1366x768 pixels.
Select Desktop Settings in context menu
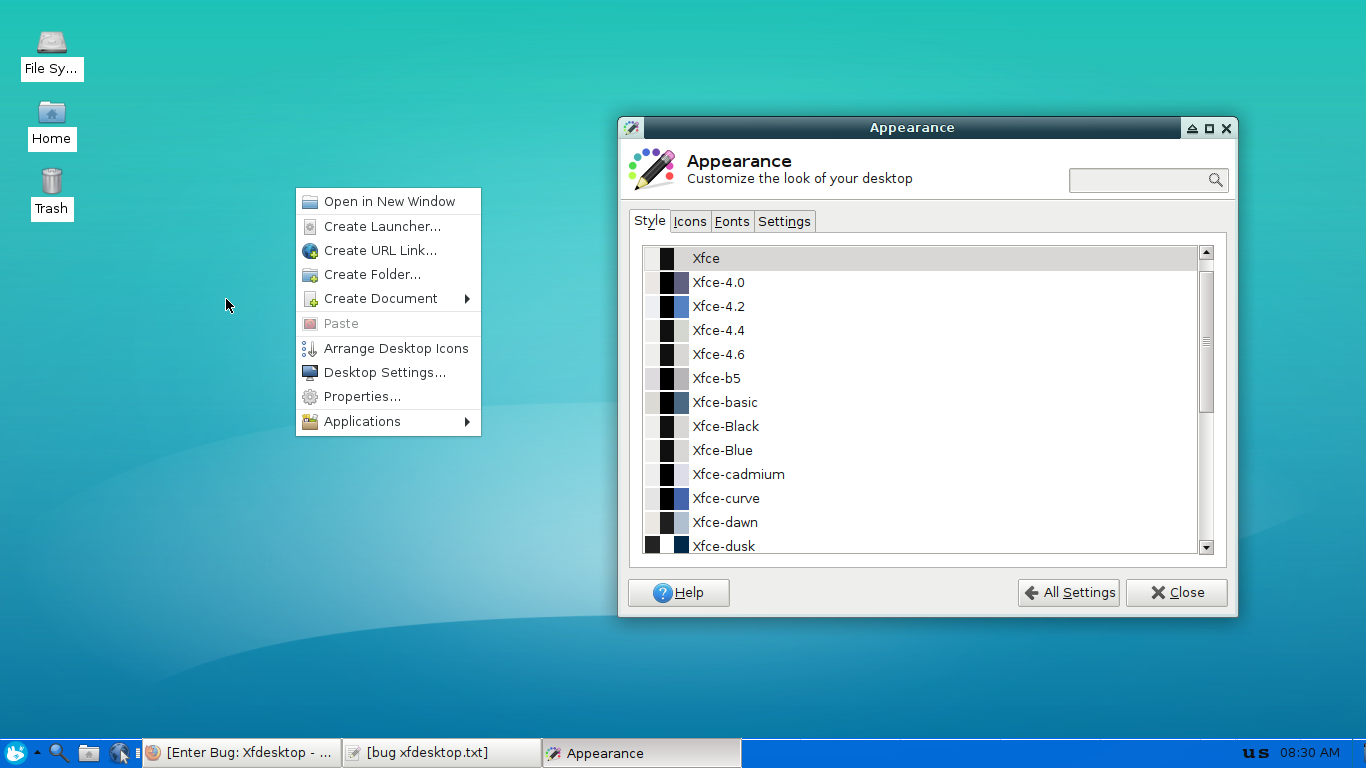click(x=384, y=373)
